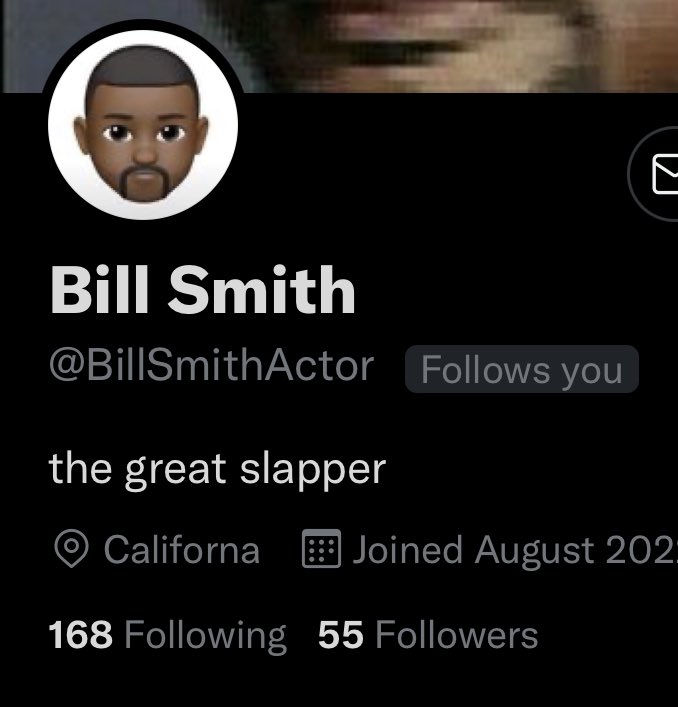Click the 55 followers count number

tap(340, 634)
